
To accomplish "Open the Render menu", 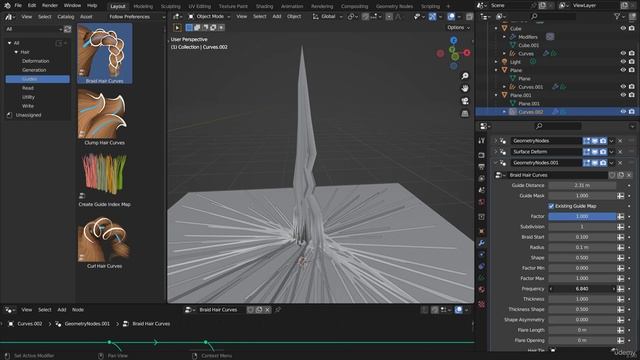I will pos(50,6).
